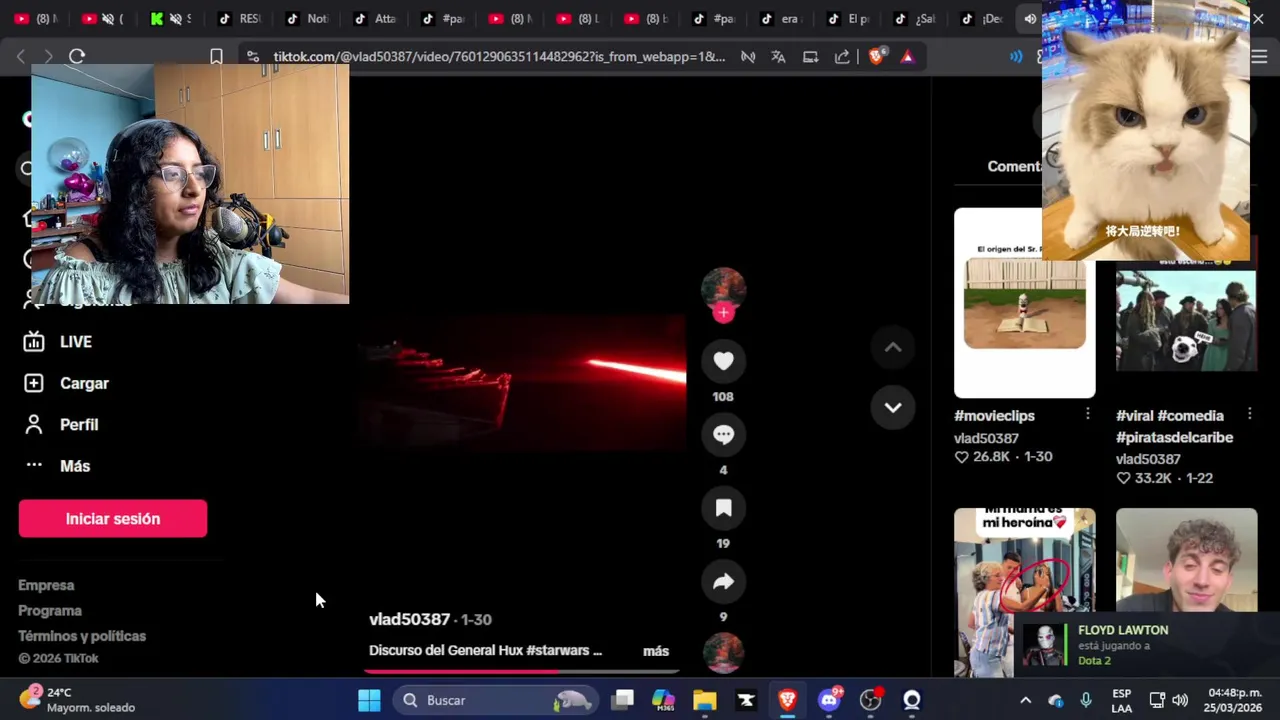Bookmark this page in the address bar
Viewport: 1280px width, 720px height.
point(216,57)
